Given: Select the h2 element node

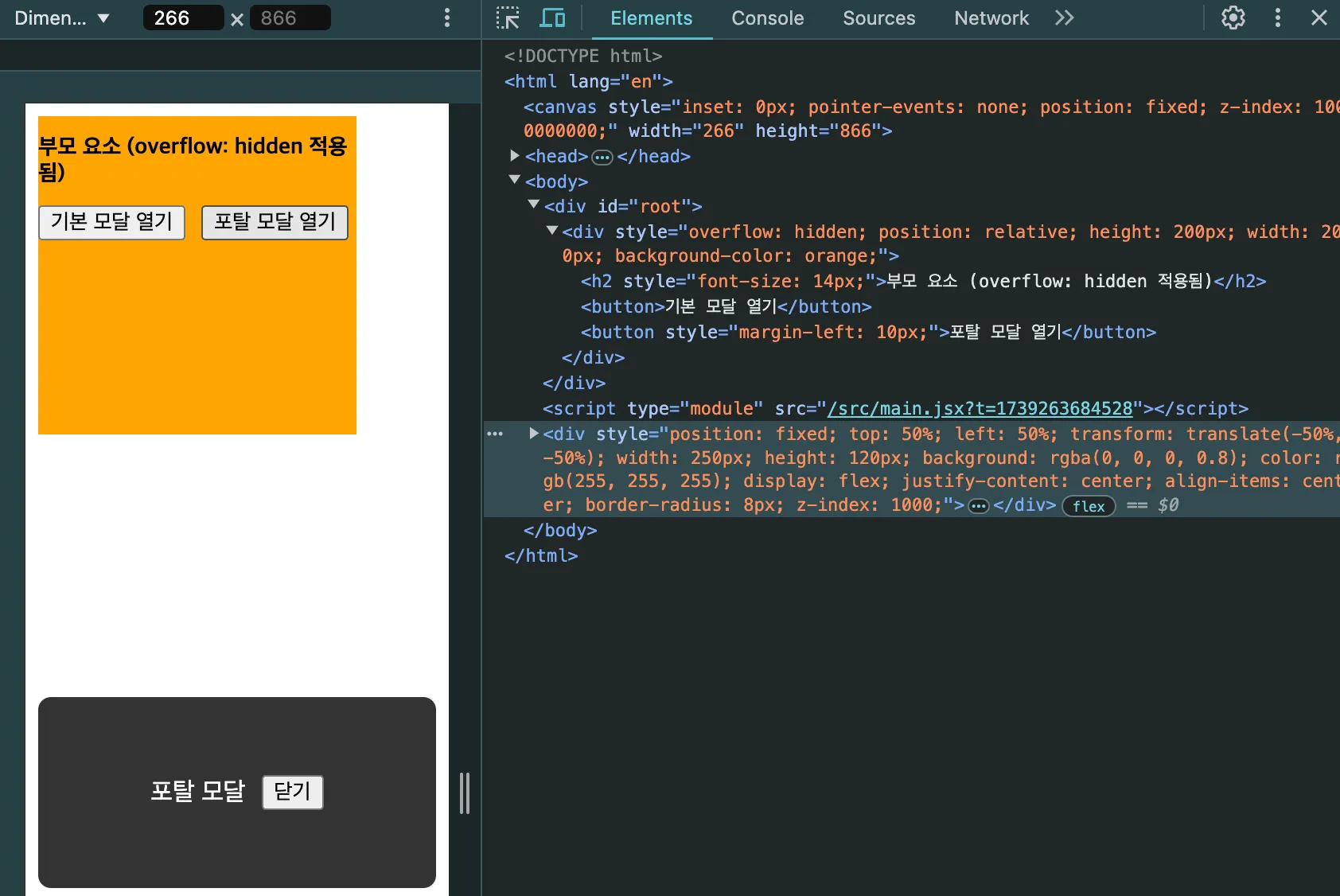Looking at the screenshot, I should click(923, 281).
